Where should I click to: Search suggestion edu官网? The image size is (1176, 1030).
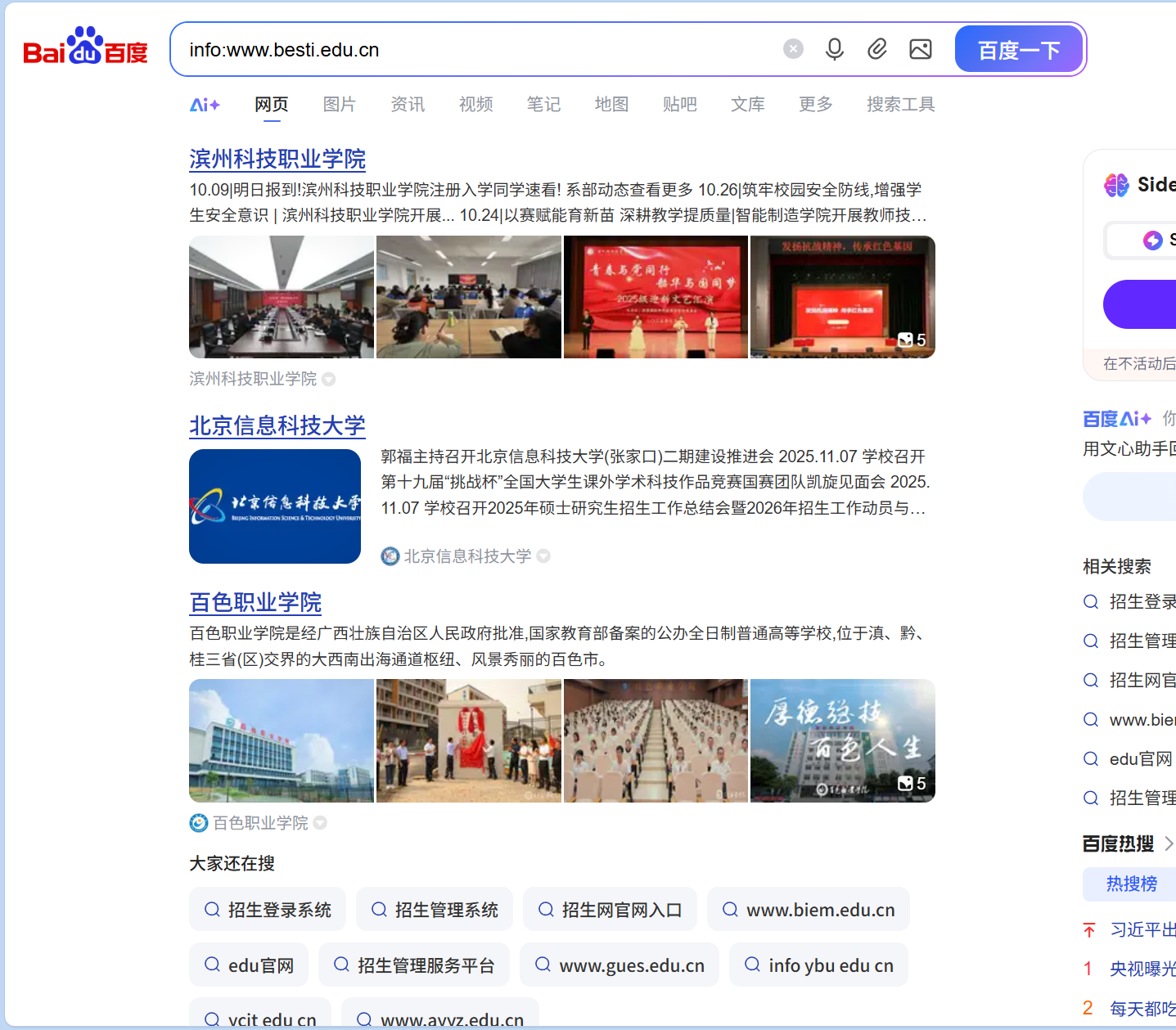point(249,965)
